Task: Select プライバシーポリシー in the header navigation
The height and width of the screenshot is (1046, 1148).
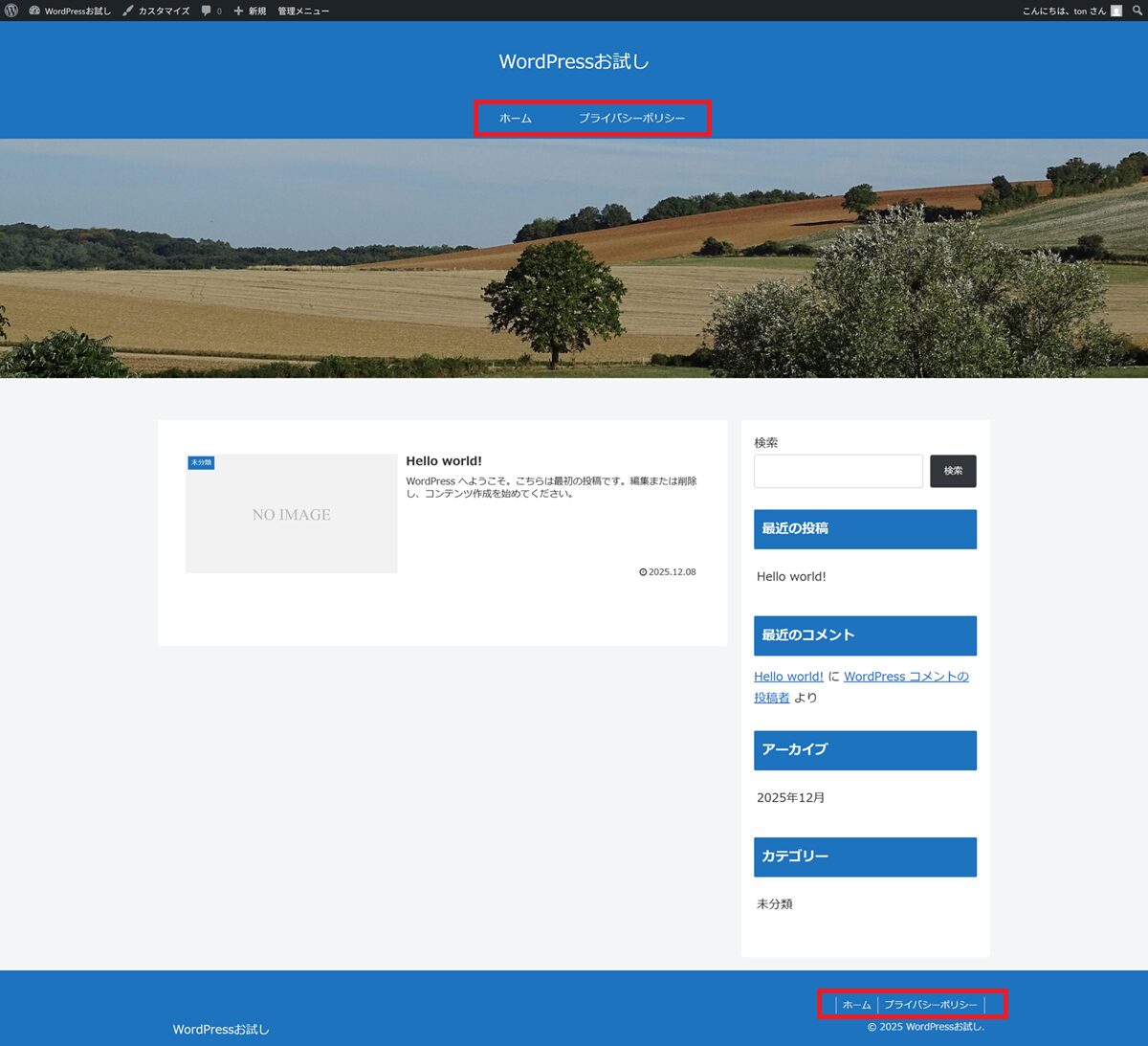Action: (631, 118)
